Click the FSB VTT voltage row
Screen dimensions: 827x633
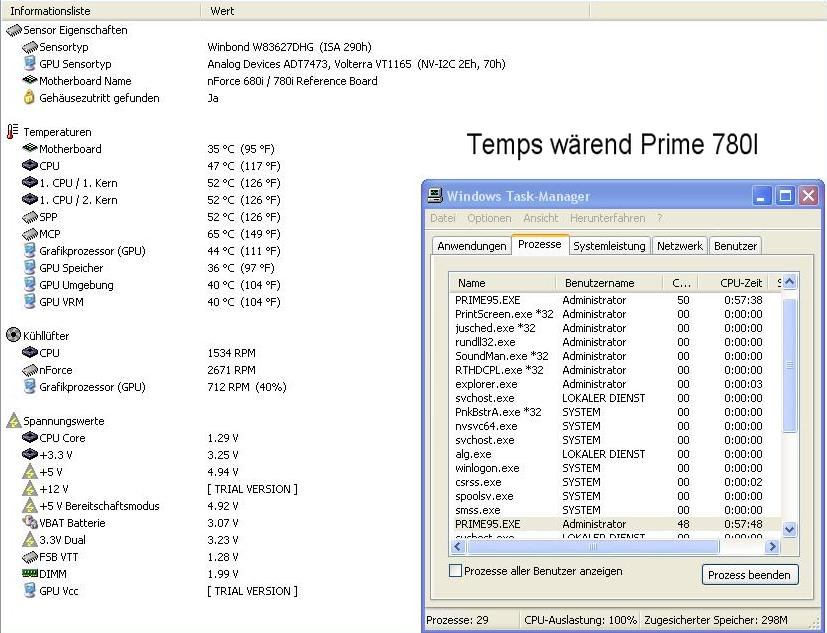point(132,557)
